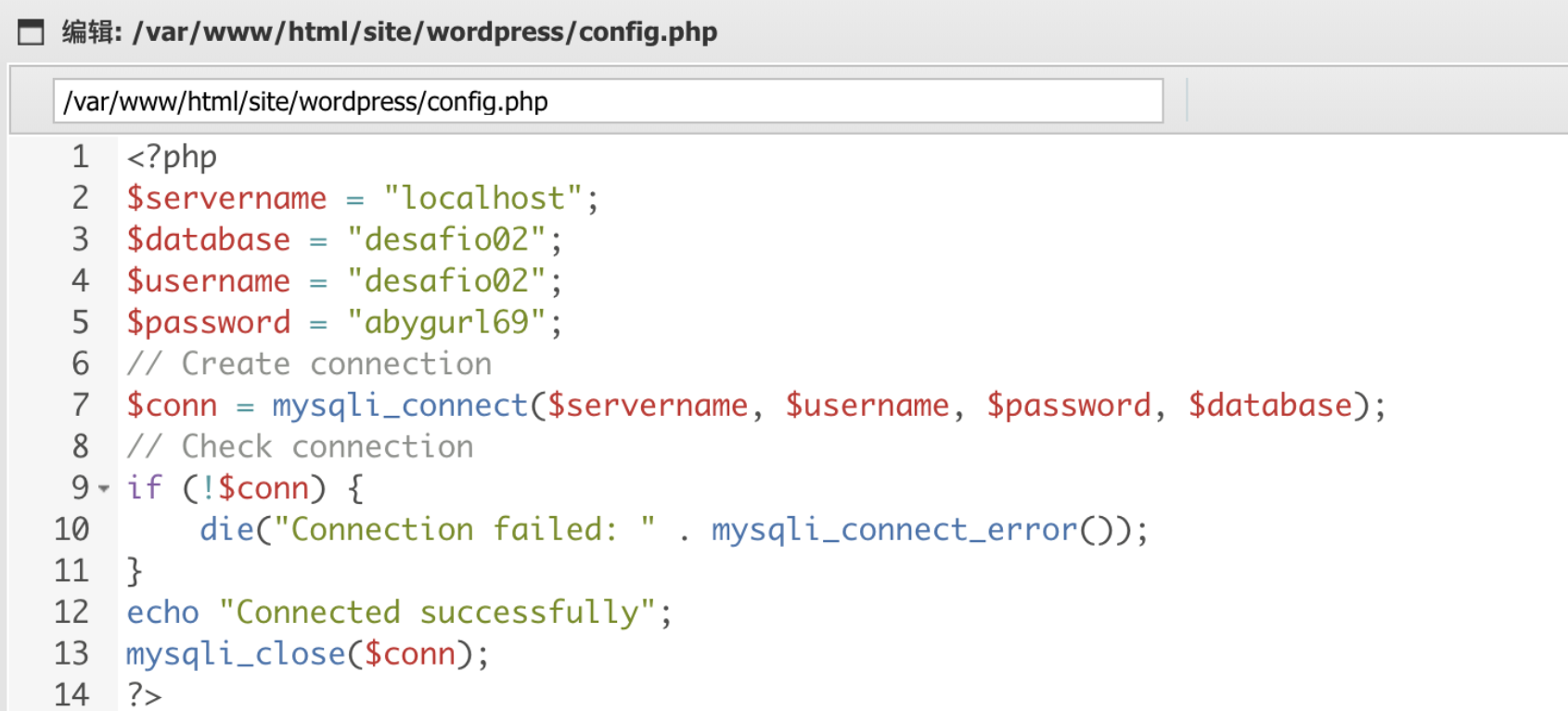Screen dimensions: 1568x711
Task: Place cursor on the $servername variable, line 2
Action: point(226,199)
